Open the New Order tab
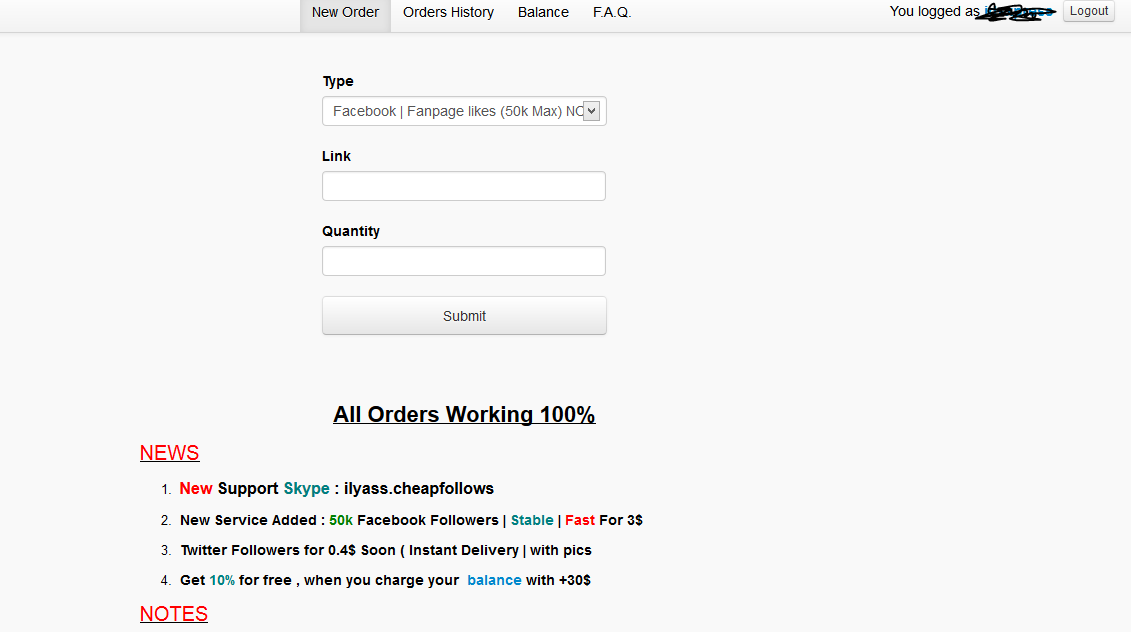Viewport: 1131px width, 632px height. coord(345,13)
